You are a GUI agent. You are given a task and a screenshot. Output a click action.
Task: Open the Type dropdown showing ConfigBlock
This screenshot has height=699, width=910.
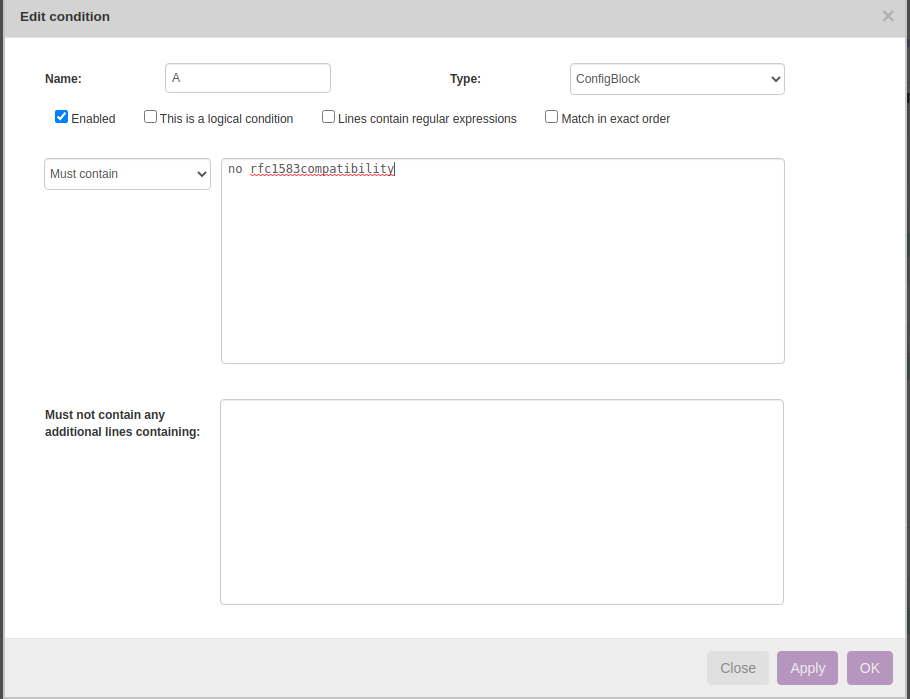coord(676,79)
